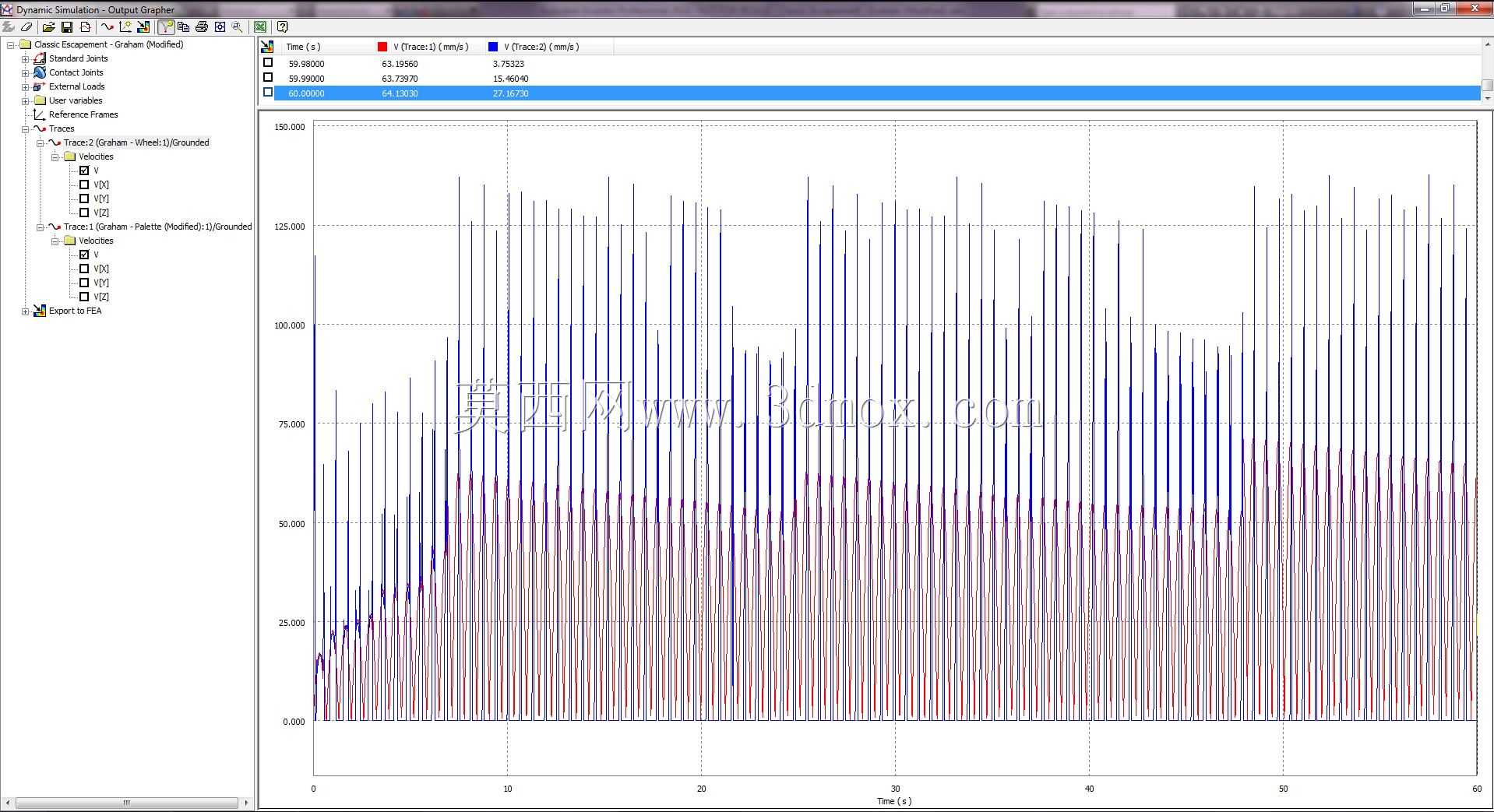Viewport: 1494px width, 812px height.
Task: Click the Time ( s ) column header
Action: pyautogui.click(x=303, y=47)
